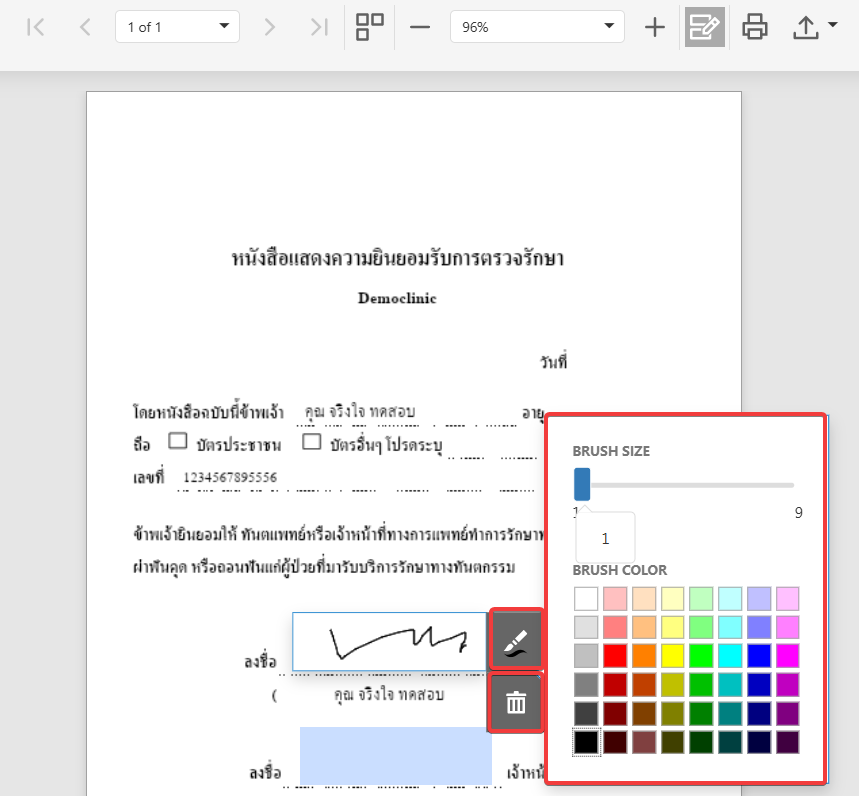
Task: Click the brush size slider handle
Action: click(582, 484)
